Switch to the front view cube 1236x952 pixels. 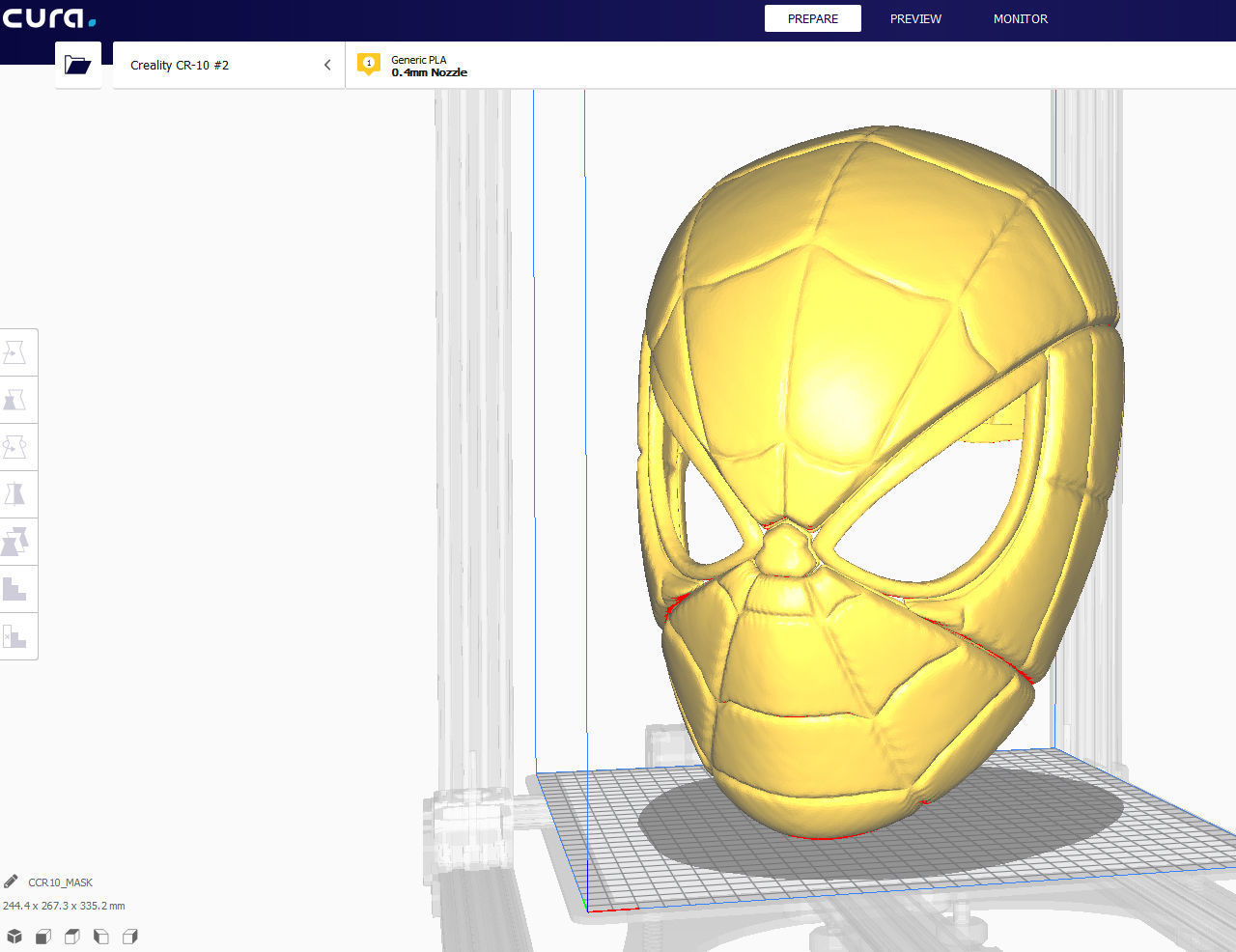click(x=43, y=937)
